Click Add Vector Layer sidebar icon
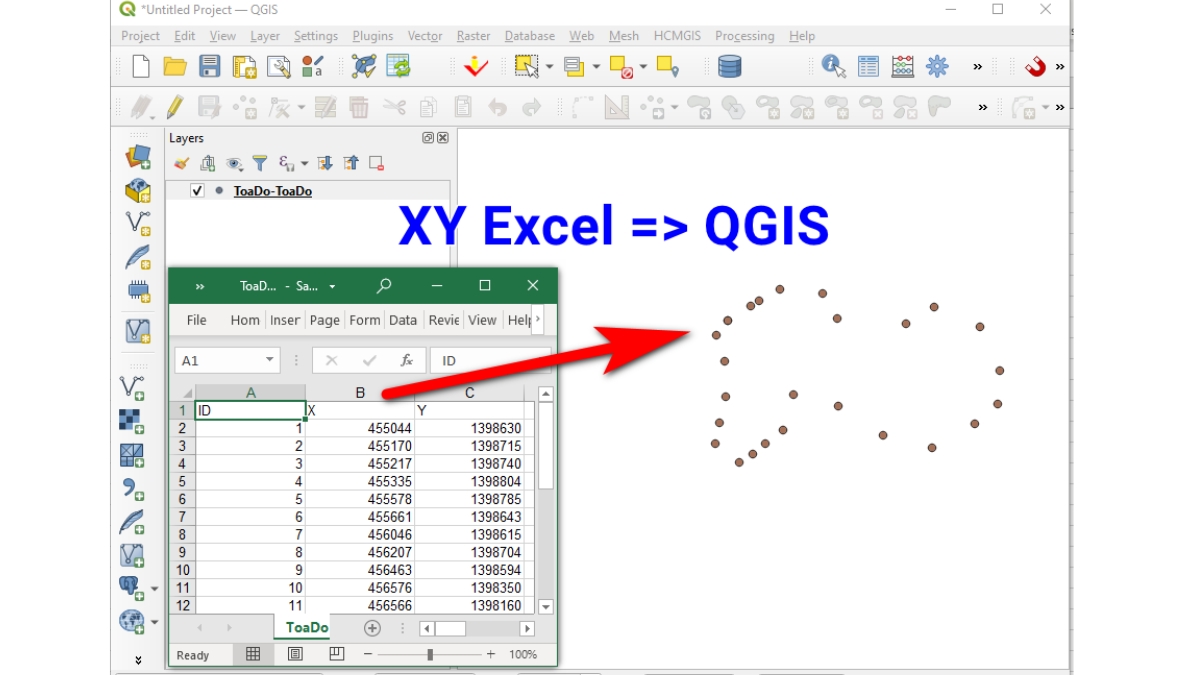The width and height of the screenshot is (1200, 675). point(133,388)
